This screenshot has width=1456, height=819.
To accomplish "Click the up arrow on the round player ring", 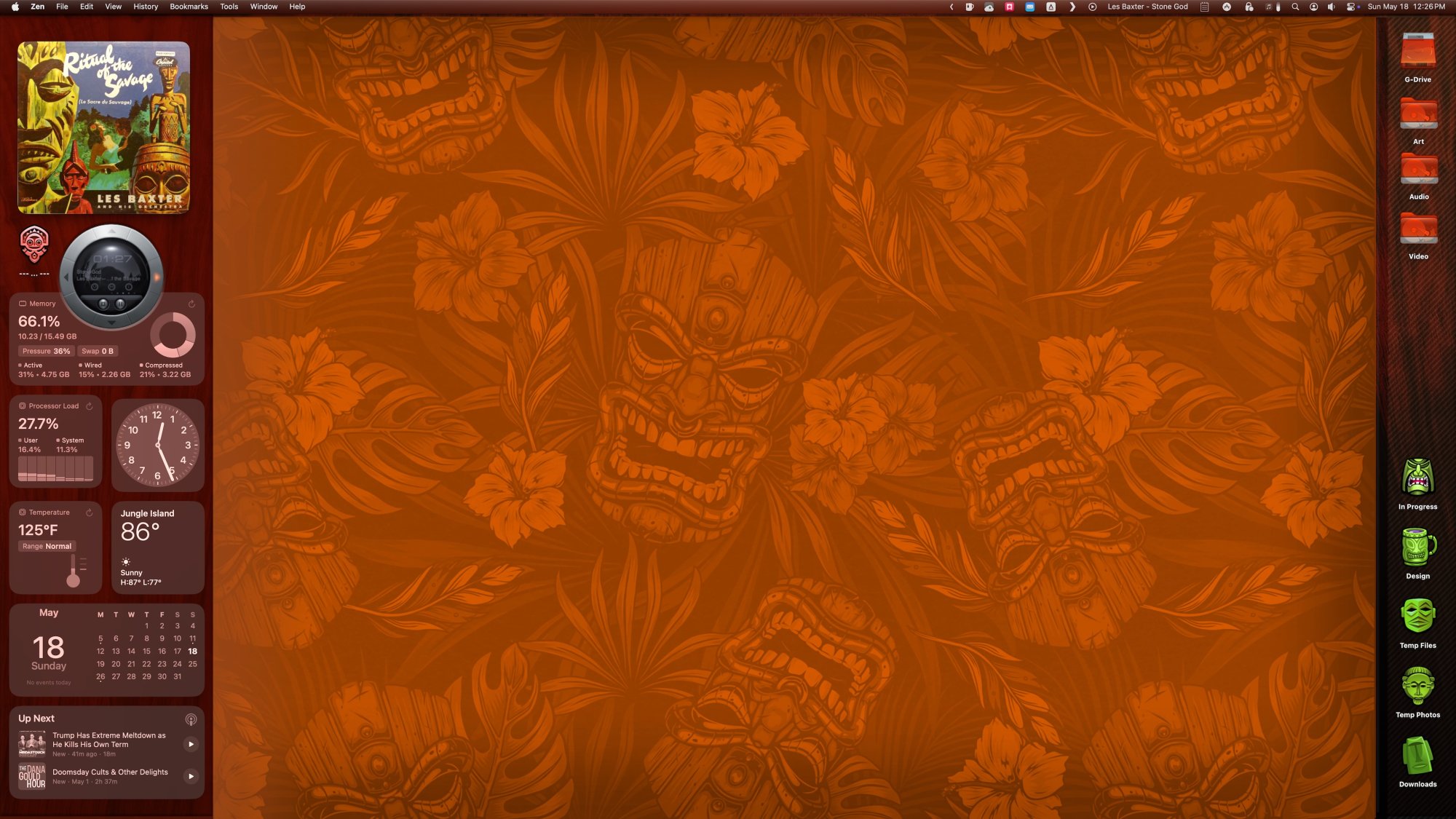I will pyautogui.click(x=111, y=232).
